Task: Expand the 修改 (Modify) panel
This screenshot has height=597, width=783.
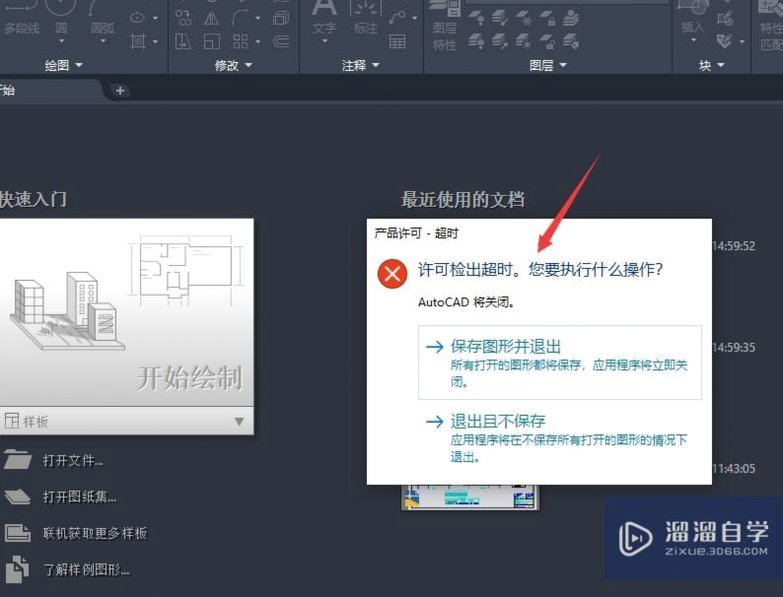Action: (x=233, y=65)
